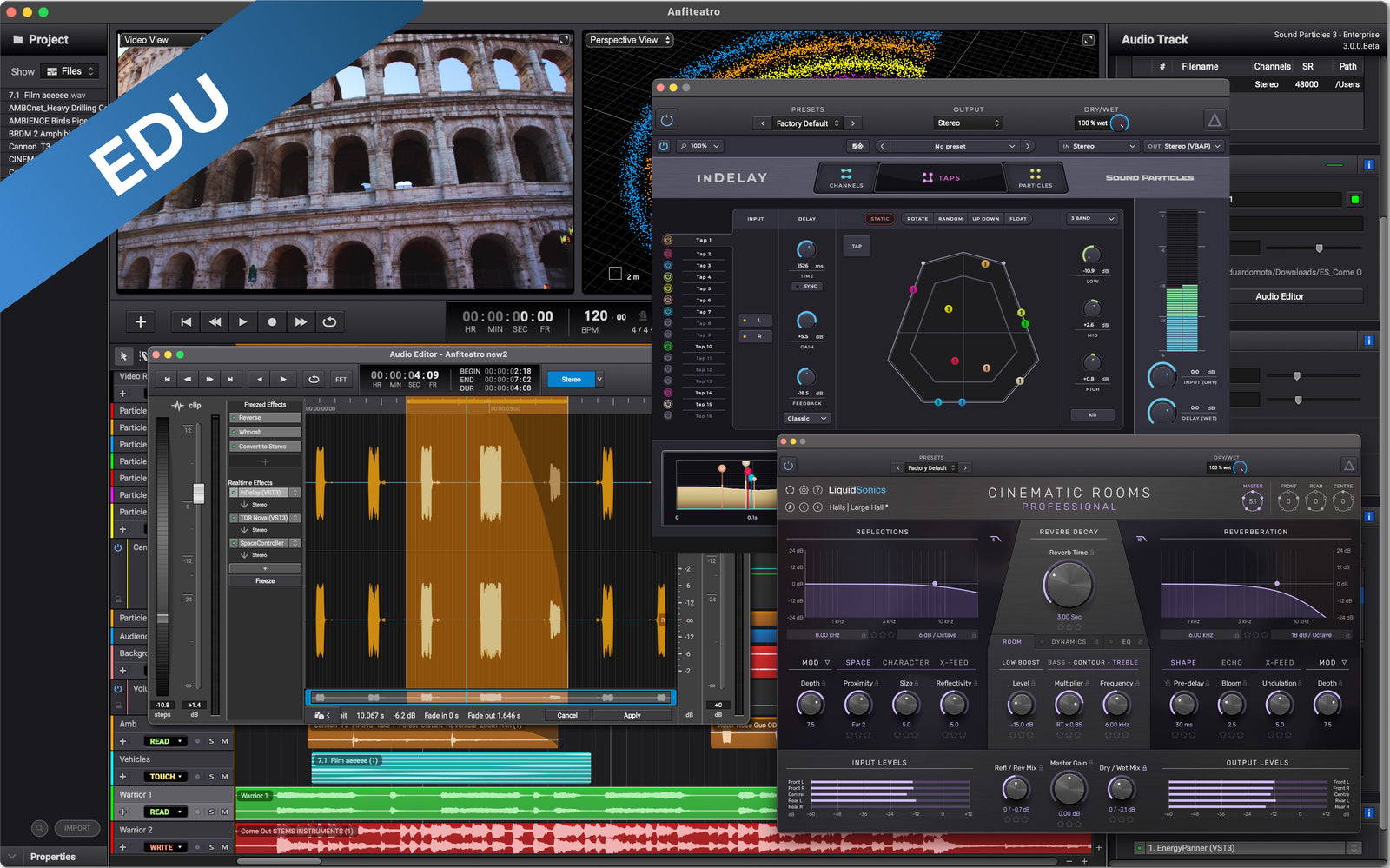Solo the Vehicles track
Viewport: 1390px width, 868px height.
coord(211,777)
